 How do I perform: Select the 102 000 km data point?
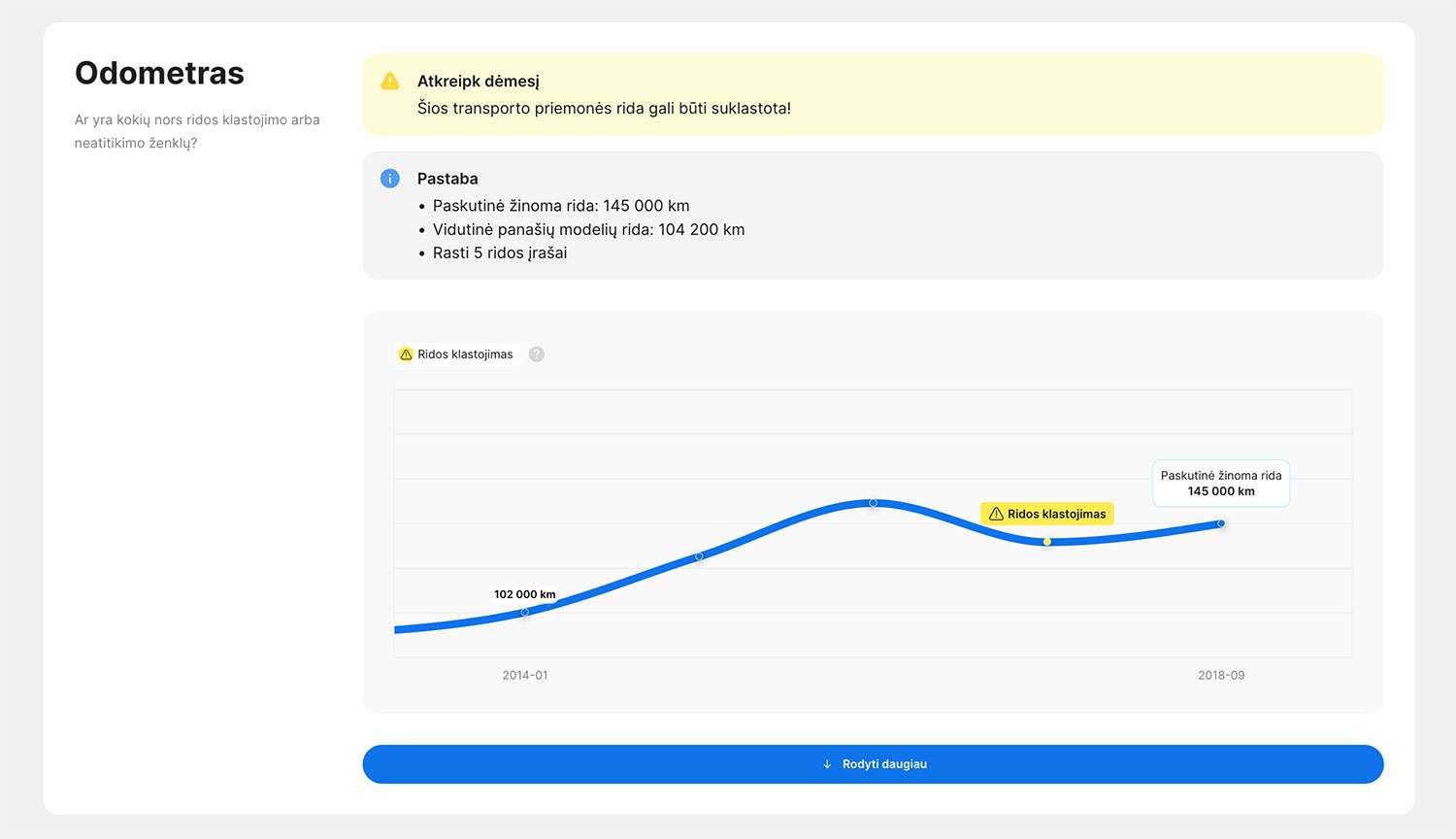tap(525, 612)
